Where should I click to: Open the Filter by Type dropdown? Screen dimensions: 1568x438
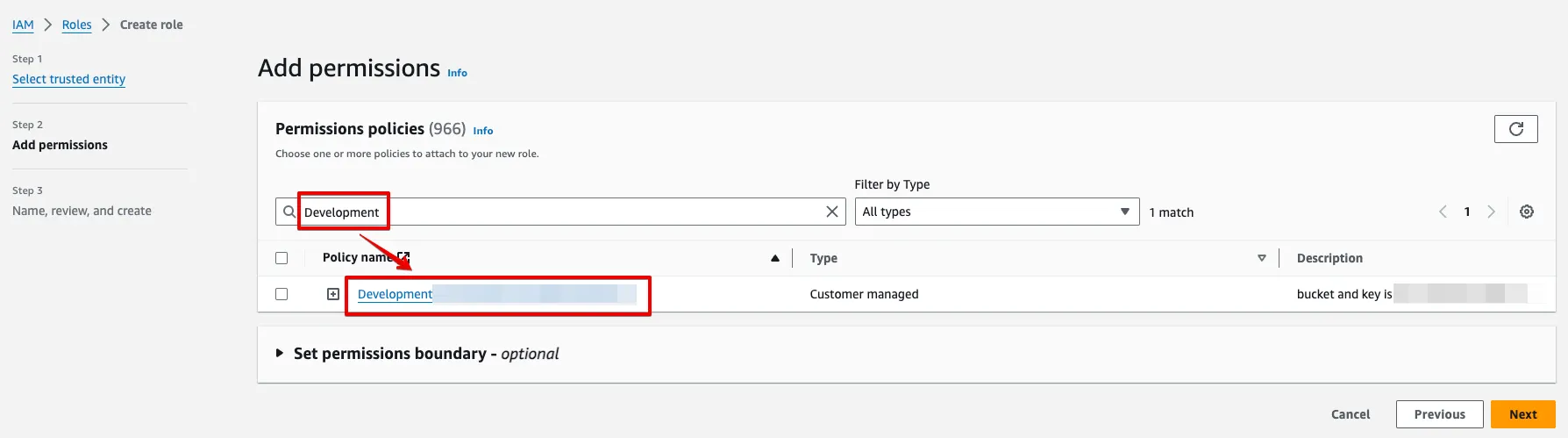tap(996, 212)
